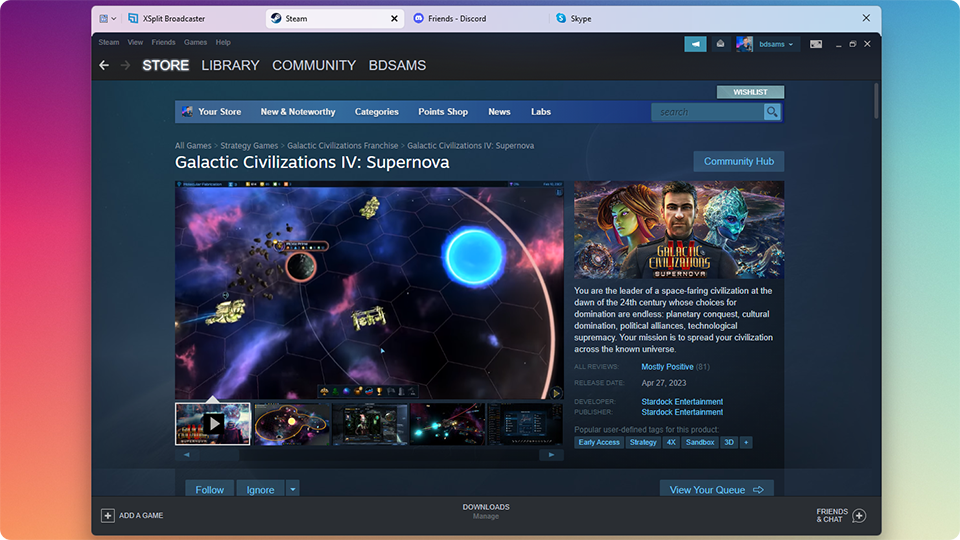Go to the COMMUNITY section

point(314,65)
